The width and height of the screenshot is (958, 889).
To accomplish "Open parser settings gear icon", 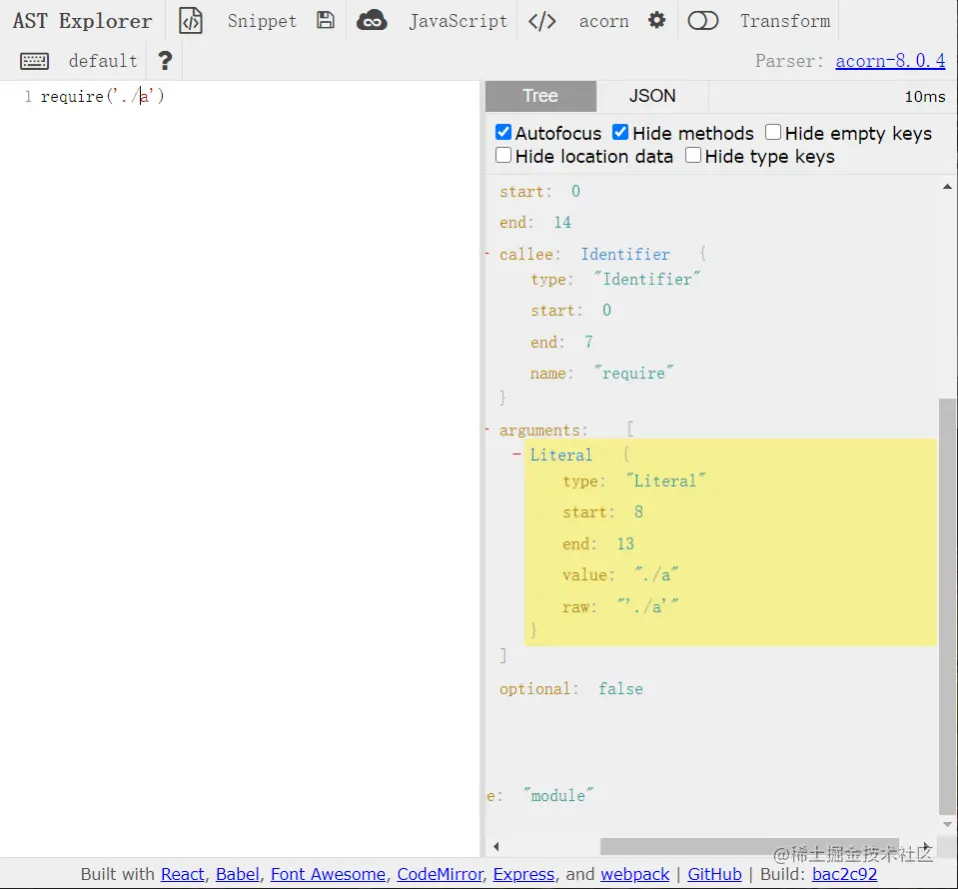I will [x=657, y=20].
